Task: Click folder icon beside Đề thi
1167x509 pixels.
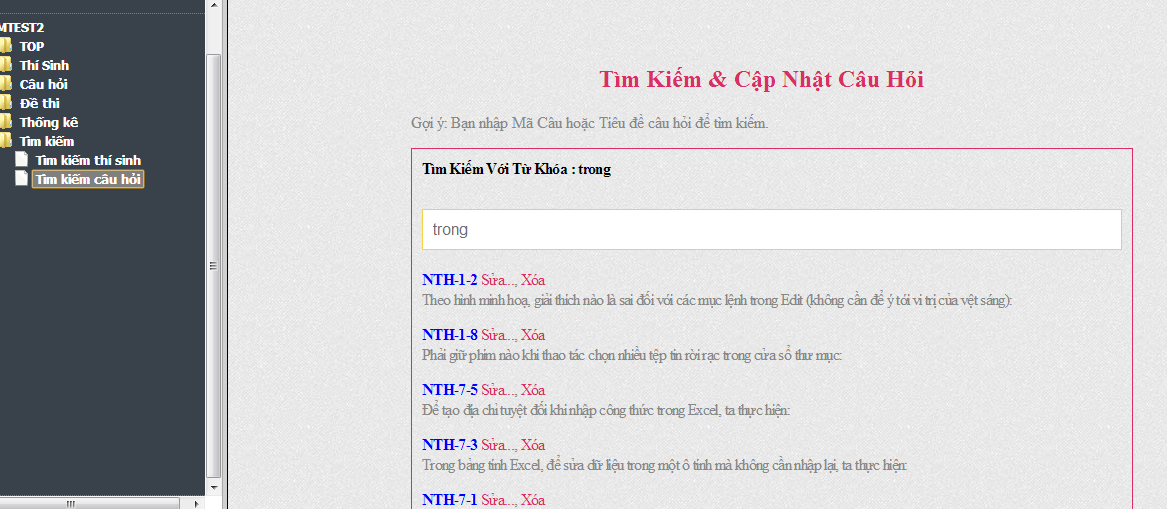Action: (x=6, y=103)
